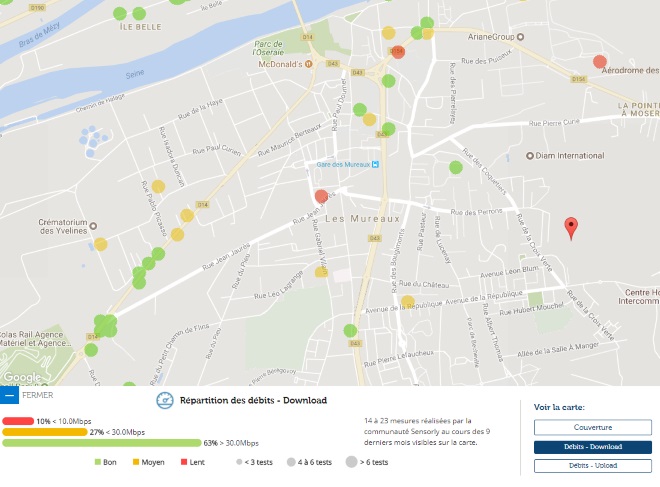Click the download speed gauge icon

click(x=166, y=400)
